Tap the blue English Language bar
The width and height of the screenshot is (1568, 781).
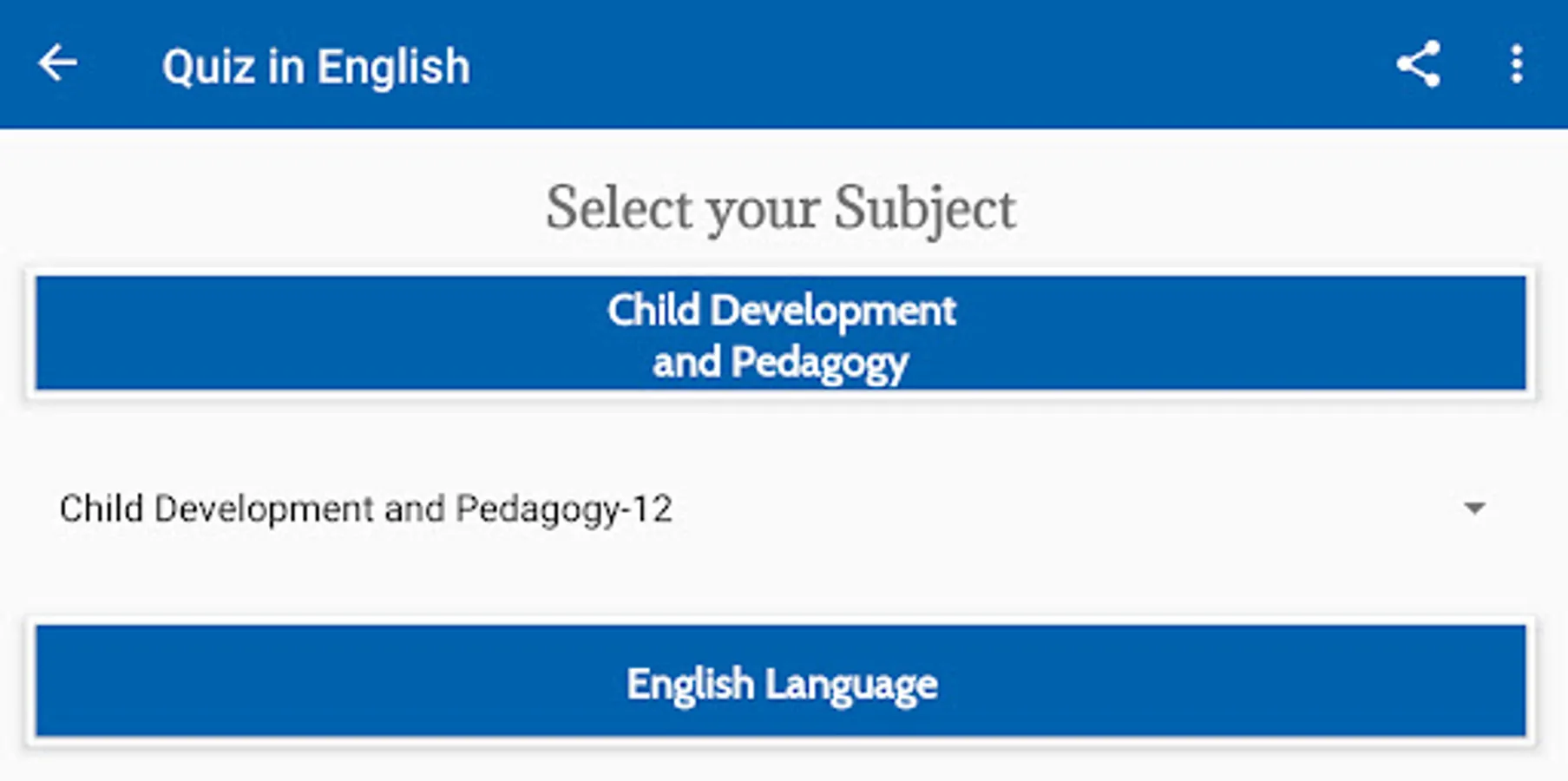[780, 682]
